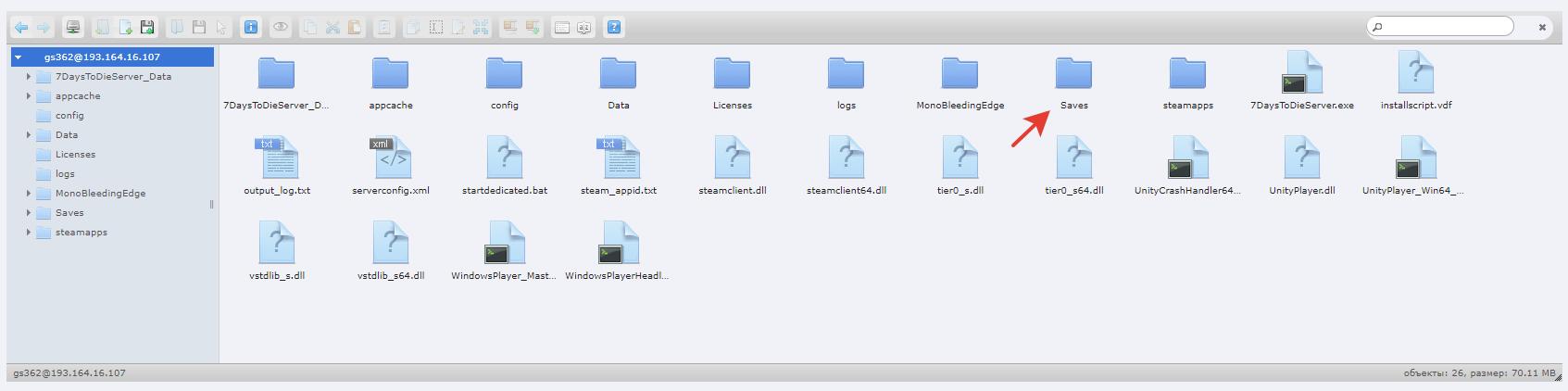1568x391 pixels.
Task: Select the config folder in the file grid
Action: 504,82
